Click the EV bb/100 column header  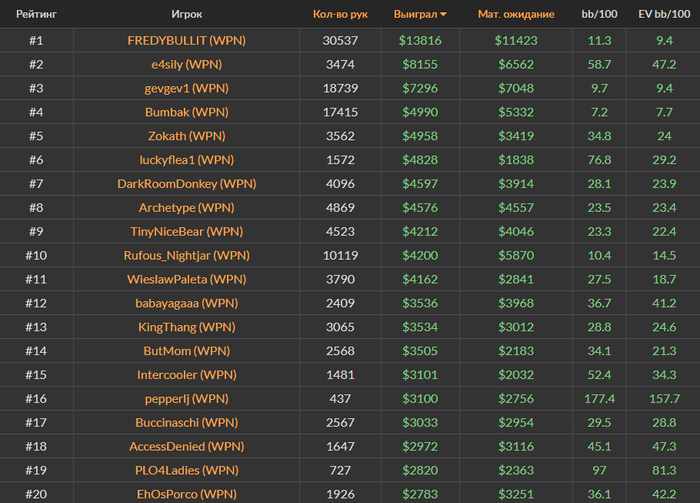click(664, 14)
